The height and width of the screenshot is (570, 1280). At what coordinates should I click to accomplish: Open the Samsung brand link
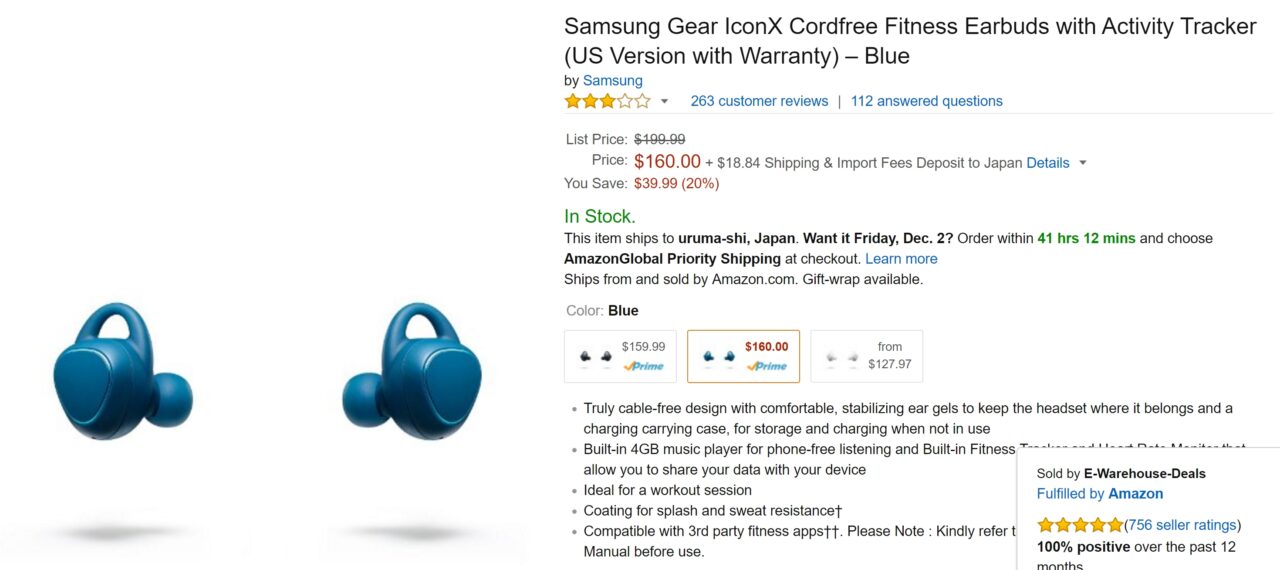point(613,81)
